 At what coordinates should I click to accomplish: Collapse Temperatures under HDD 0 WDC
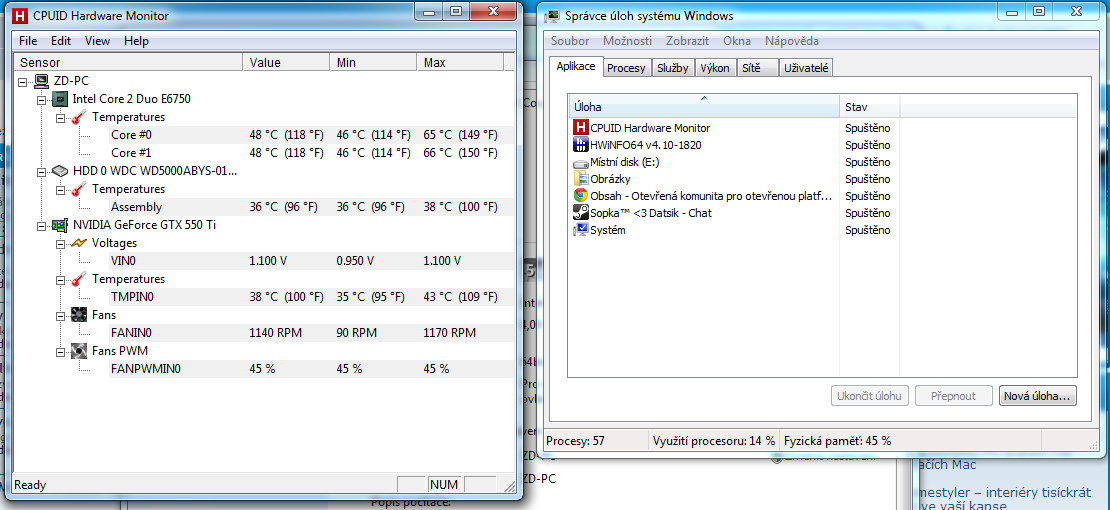pos(60,190)
